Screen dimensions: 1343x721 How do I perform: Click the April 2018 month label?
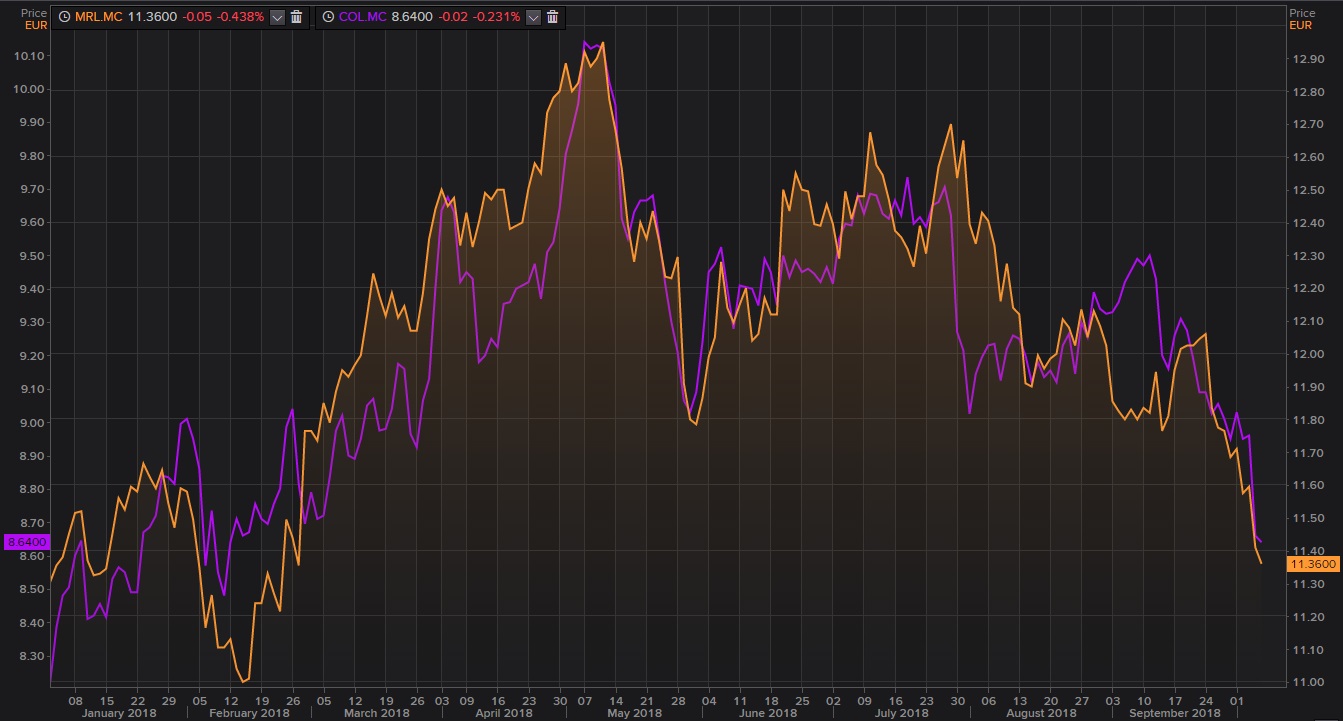(x=503, y=713)
